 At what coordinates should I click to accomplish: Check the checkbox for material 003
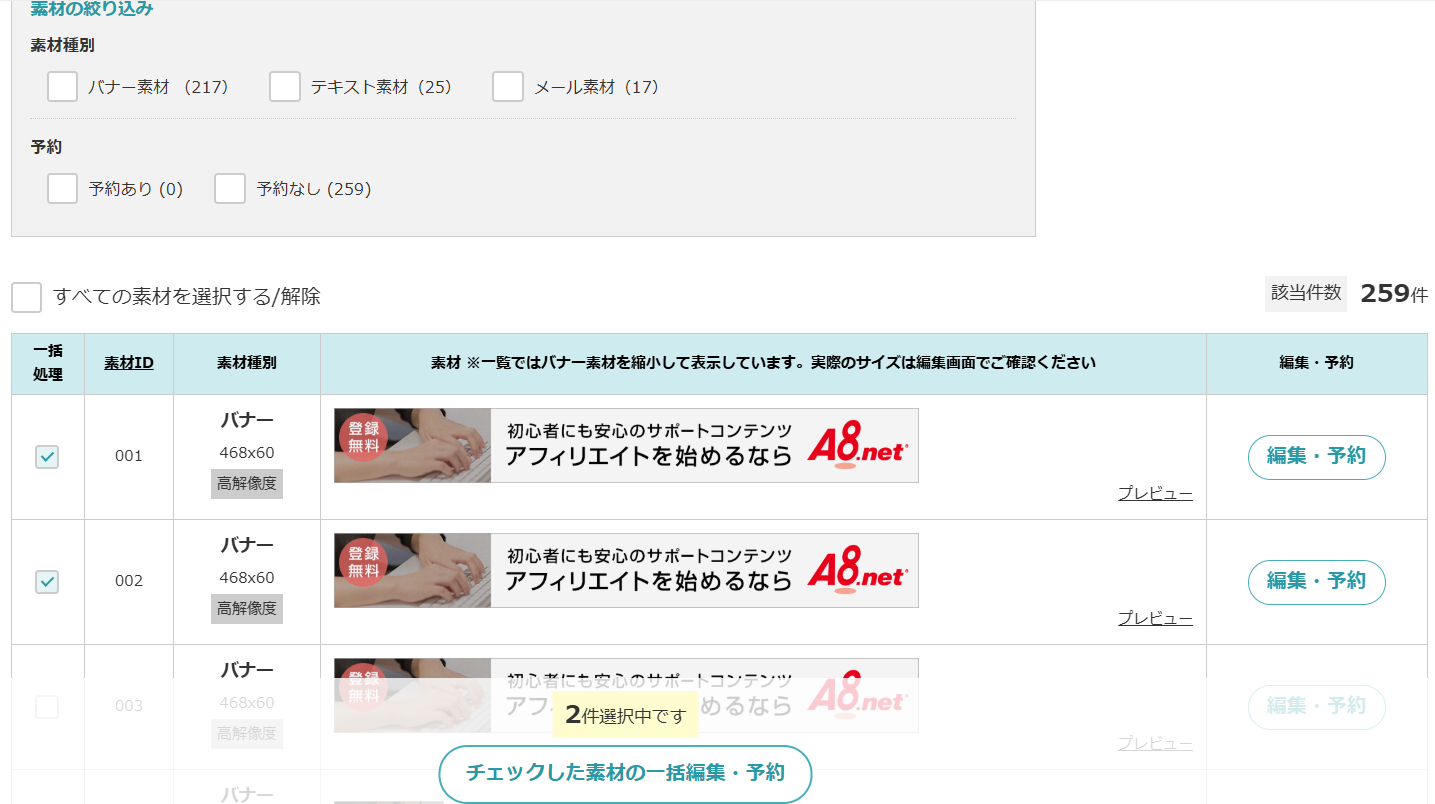coord(47,707)
